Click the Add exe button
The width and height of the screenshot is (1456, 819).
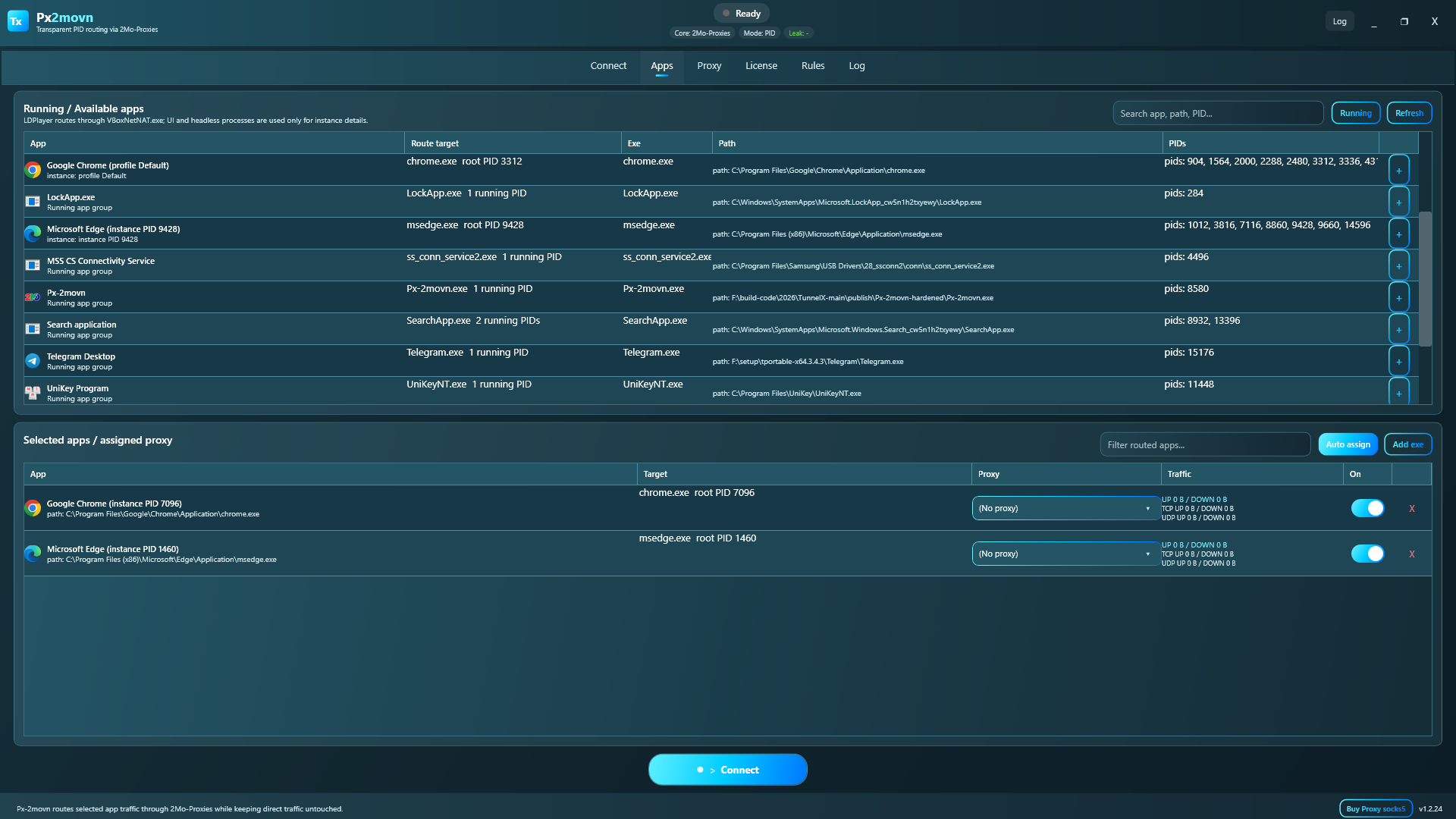tap(1408, 444)
